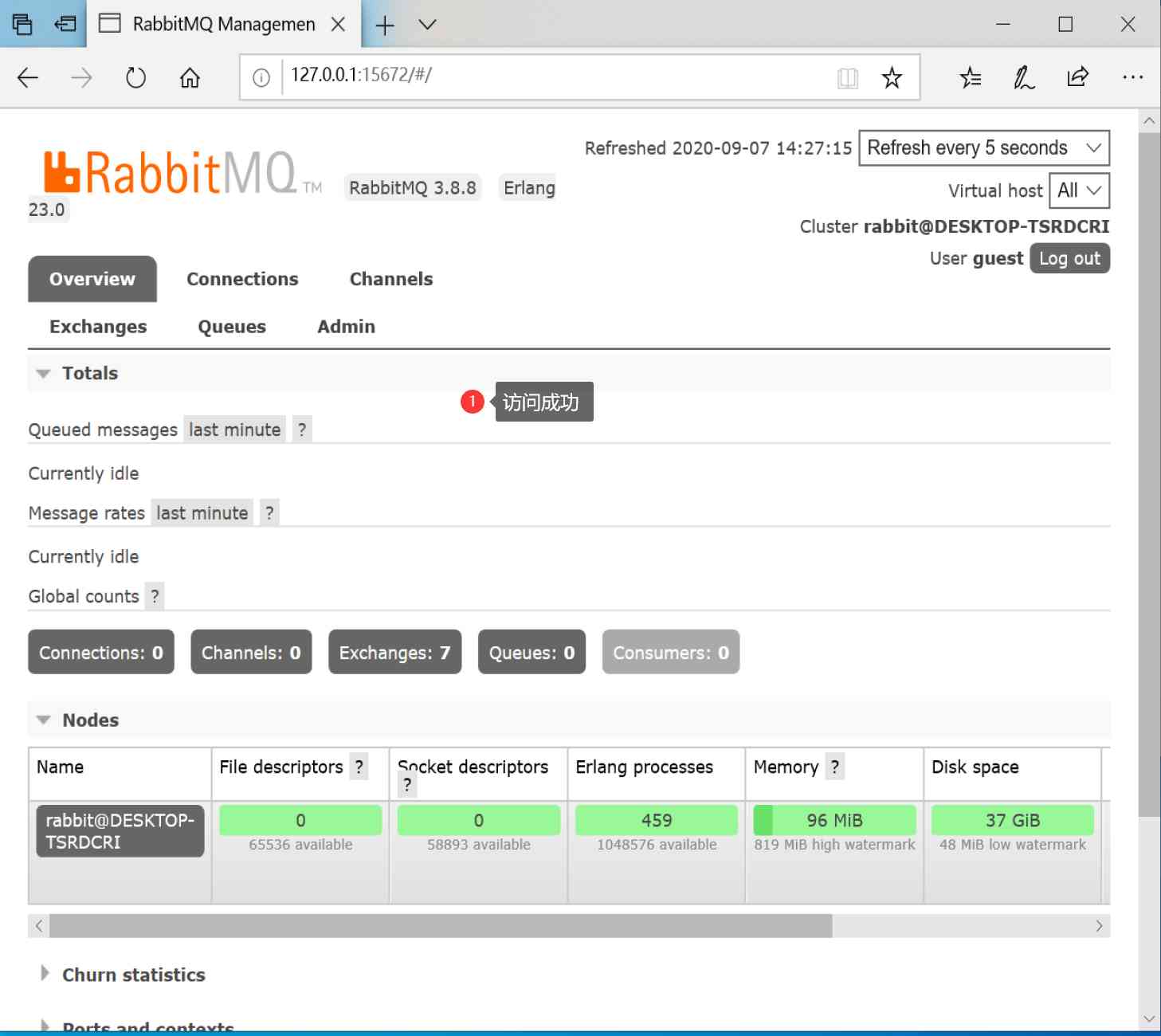Log out of the guest account

click(x=1069, y=258)
